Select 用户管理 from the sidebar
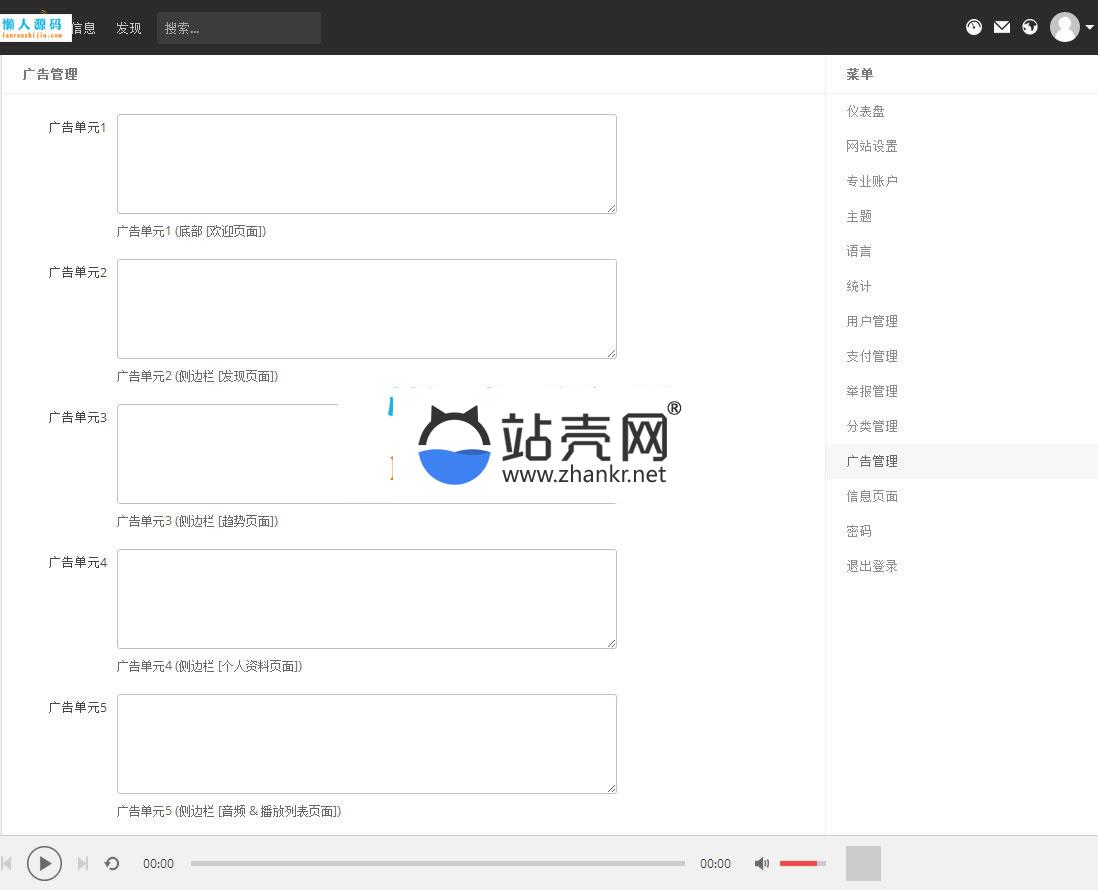 [872, 321]
